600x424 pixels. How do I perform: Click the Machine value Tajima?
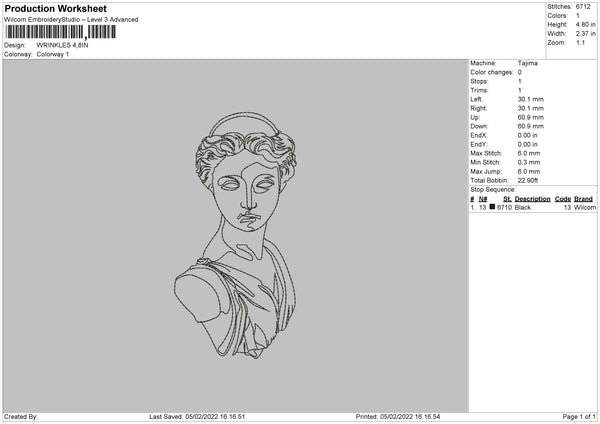point(528,63)
